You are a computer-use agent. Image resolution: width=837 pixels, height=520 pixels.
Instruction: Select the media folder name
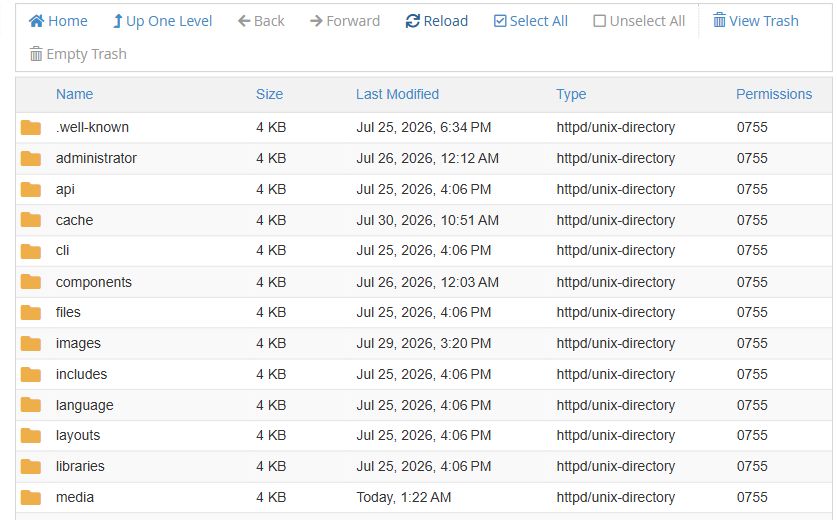pos(75,497)
